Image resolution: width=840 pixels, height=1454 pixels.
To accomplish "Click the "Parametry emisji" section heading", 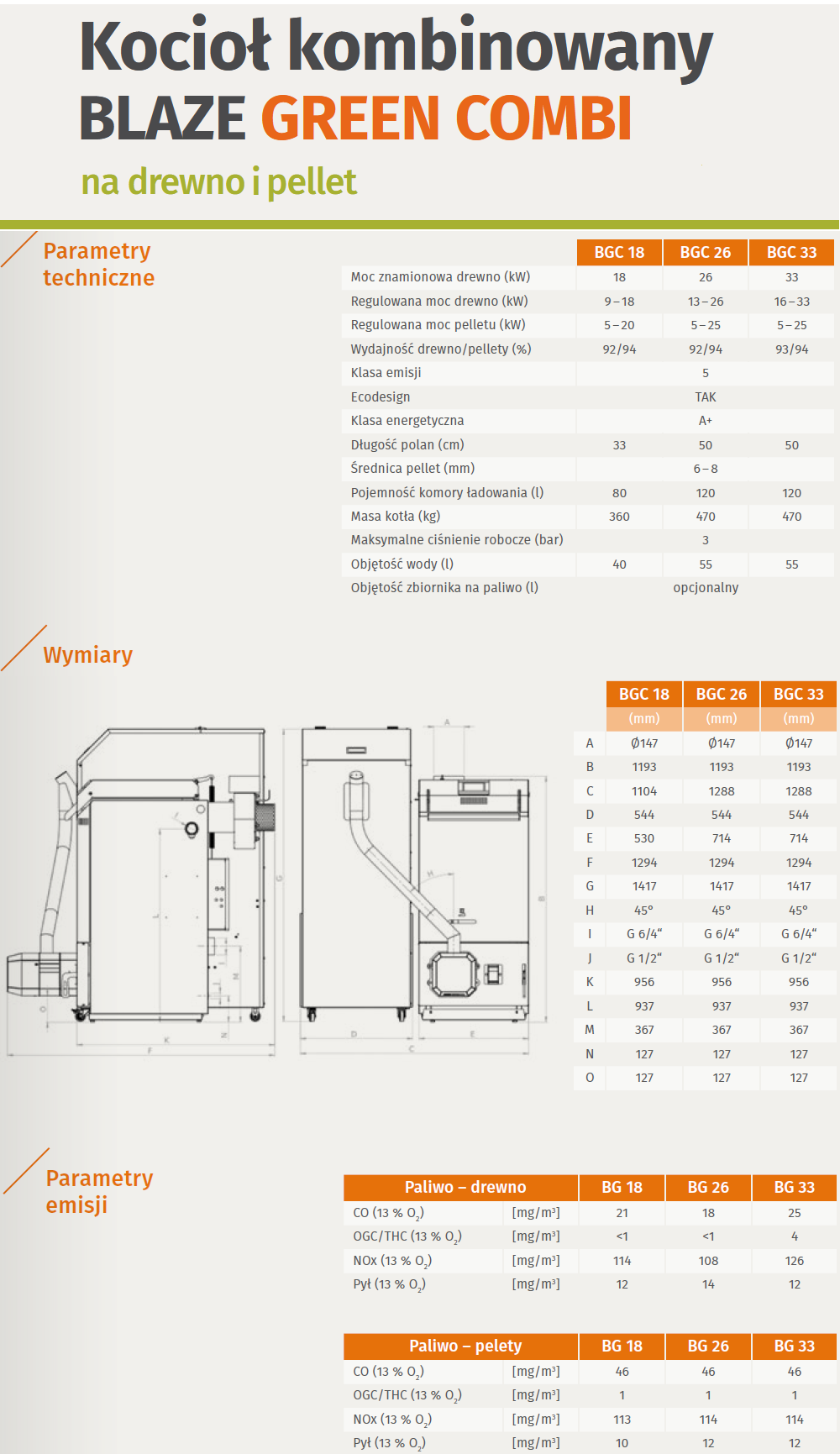I will click(x=99, y=1191).
